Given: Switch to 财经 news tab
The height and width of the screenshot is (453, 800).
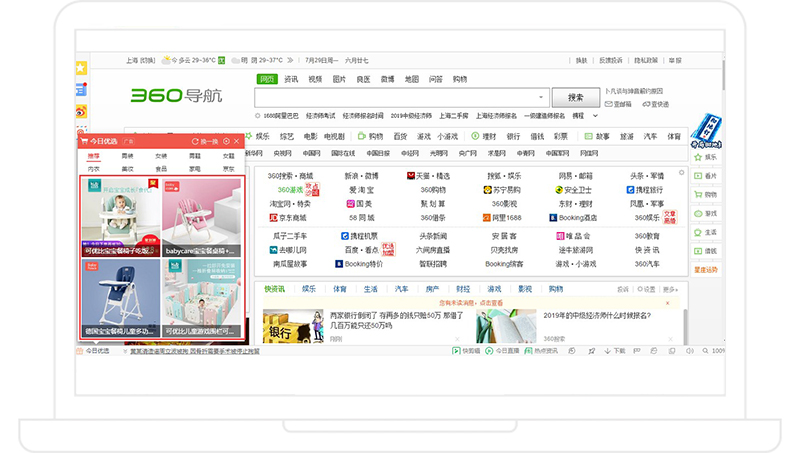Looking at the screenshot, I should point(463,289).
